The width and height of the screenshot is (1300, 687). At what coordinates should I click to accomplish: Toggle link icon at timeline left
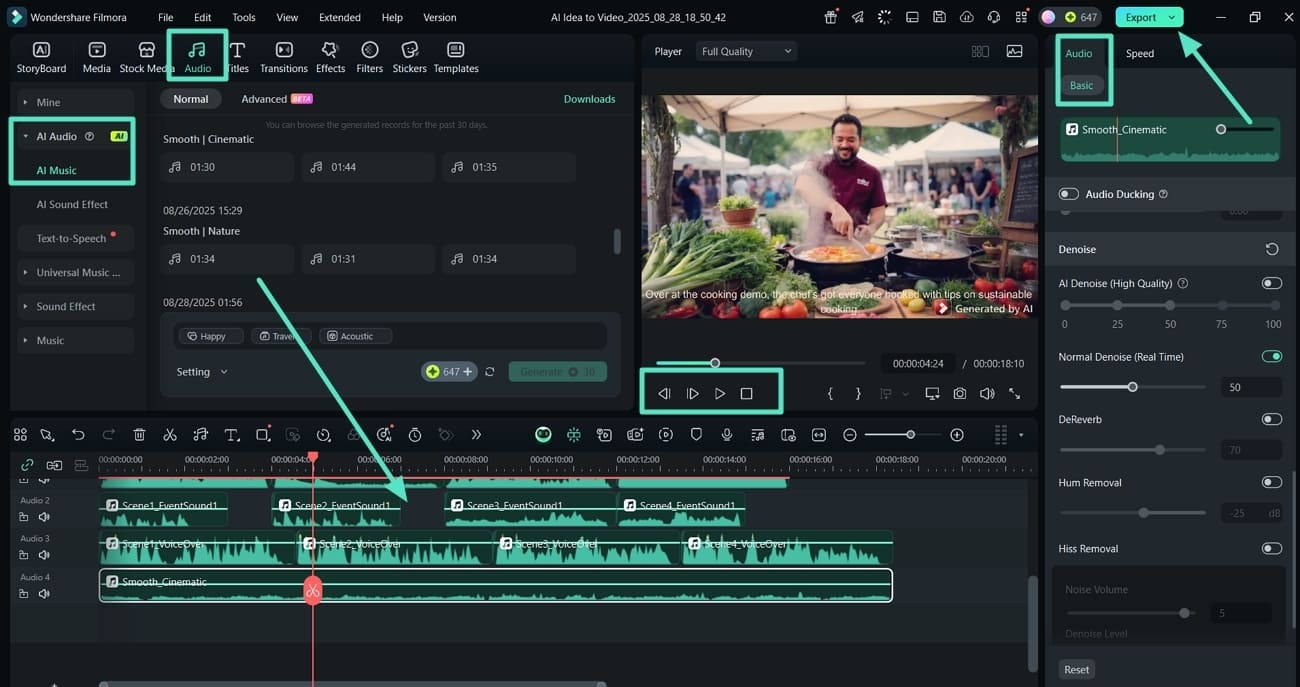tap(27, 465)
